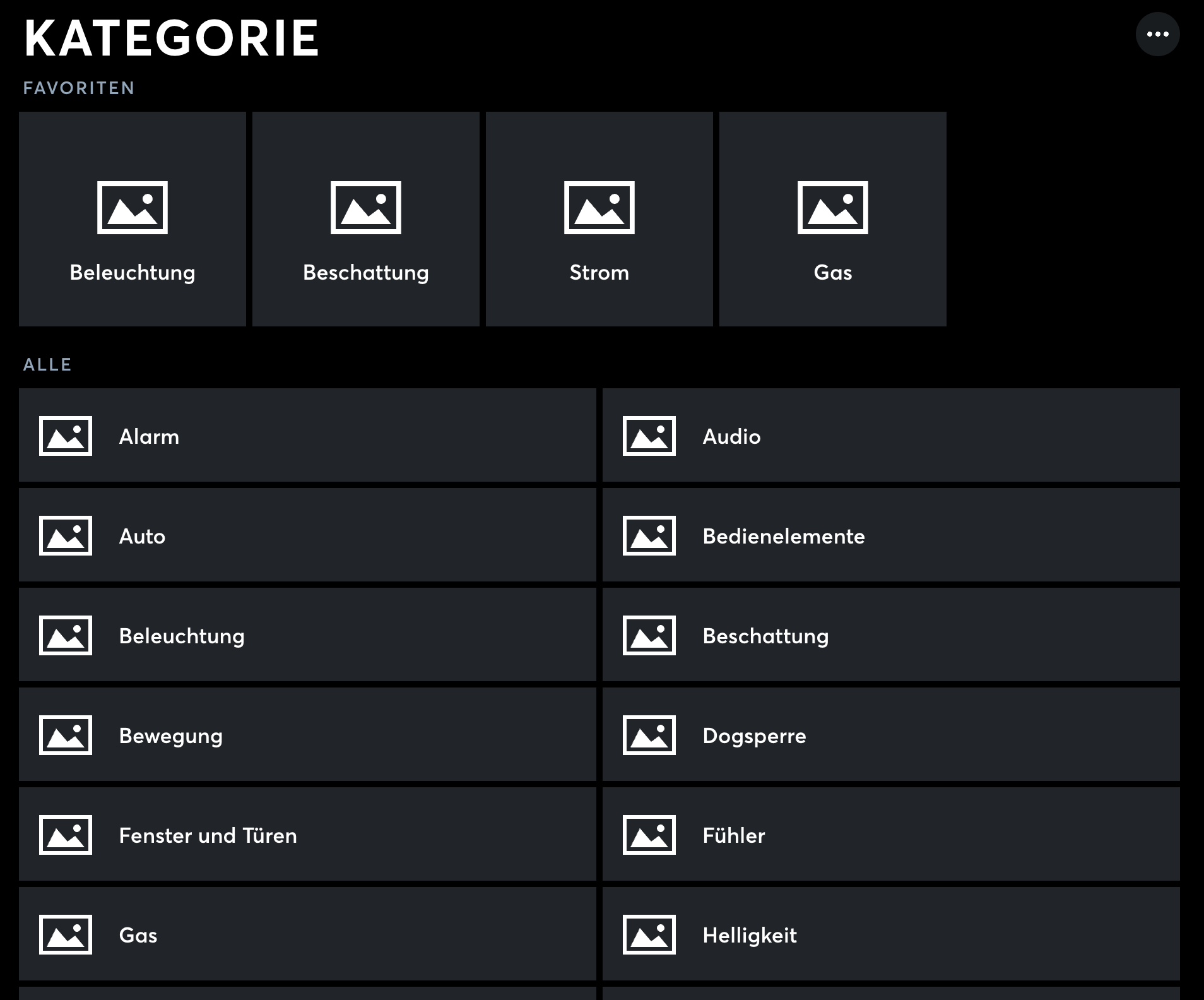Select Gas in the Alle list

click(x=307, y=934)
